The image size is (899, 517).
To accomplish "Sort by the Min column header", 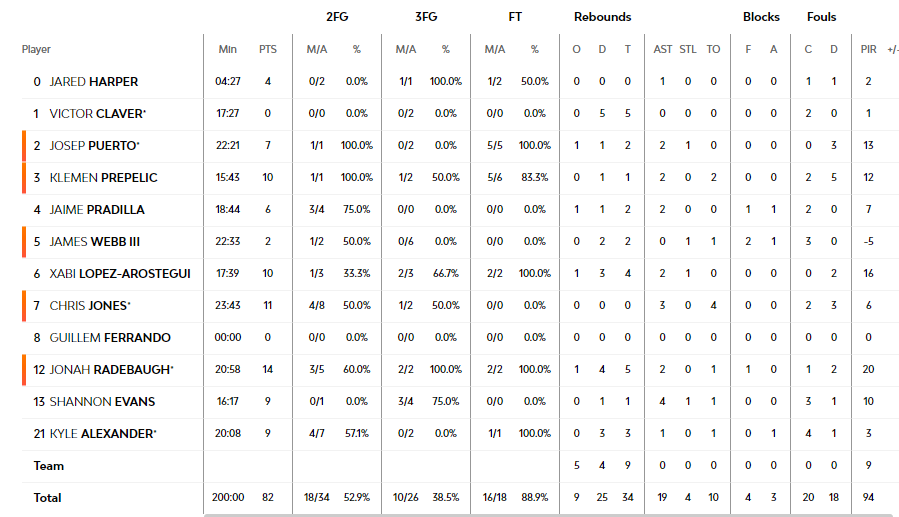I will [x=228, y=50].
